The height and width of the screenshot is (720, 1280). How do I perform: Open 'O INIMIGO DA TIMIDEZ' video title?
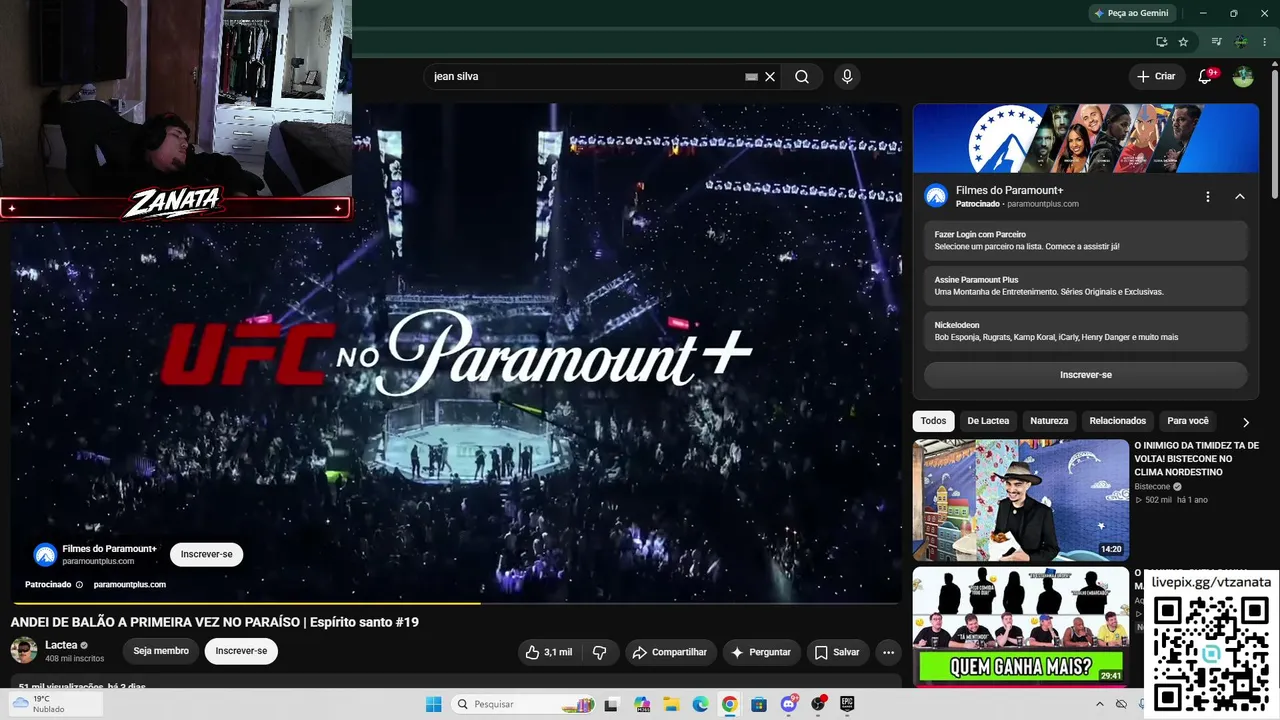pos(1196,459)
